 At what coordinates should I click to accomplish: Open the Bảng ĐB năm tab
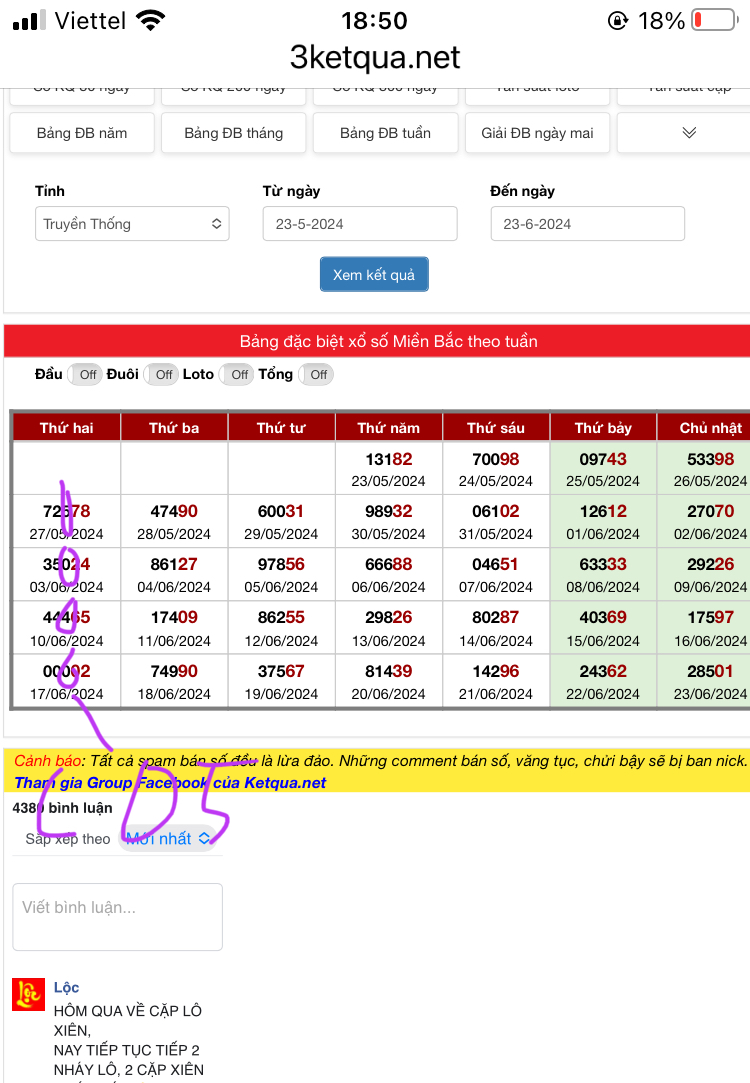click(x=82, y=133)
